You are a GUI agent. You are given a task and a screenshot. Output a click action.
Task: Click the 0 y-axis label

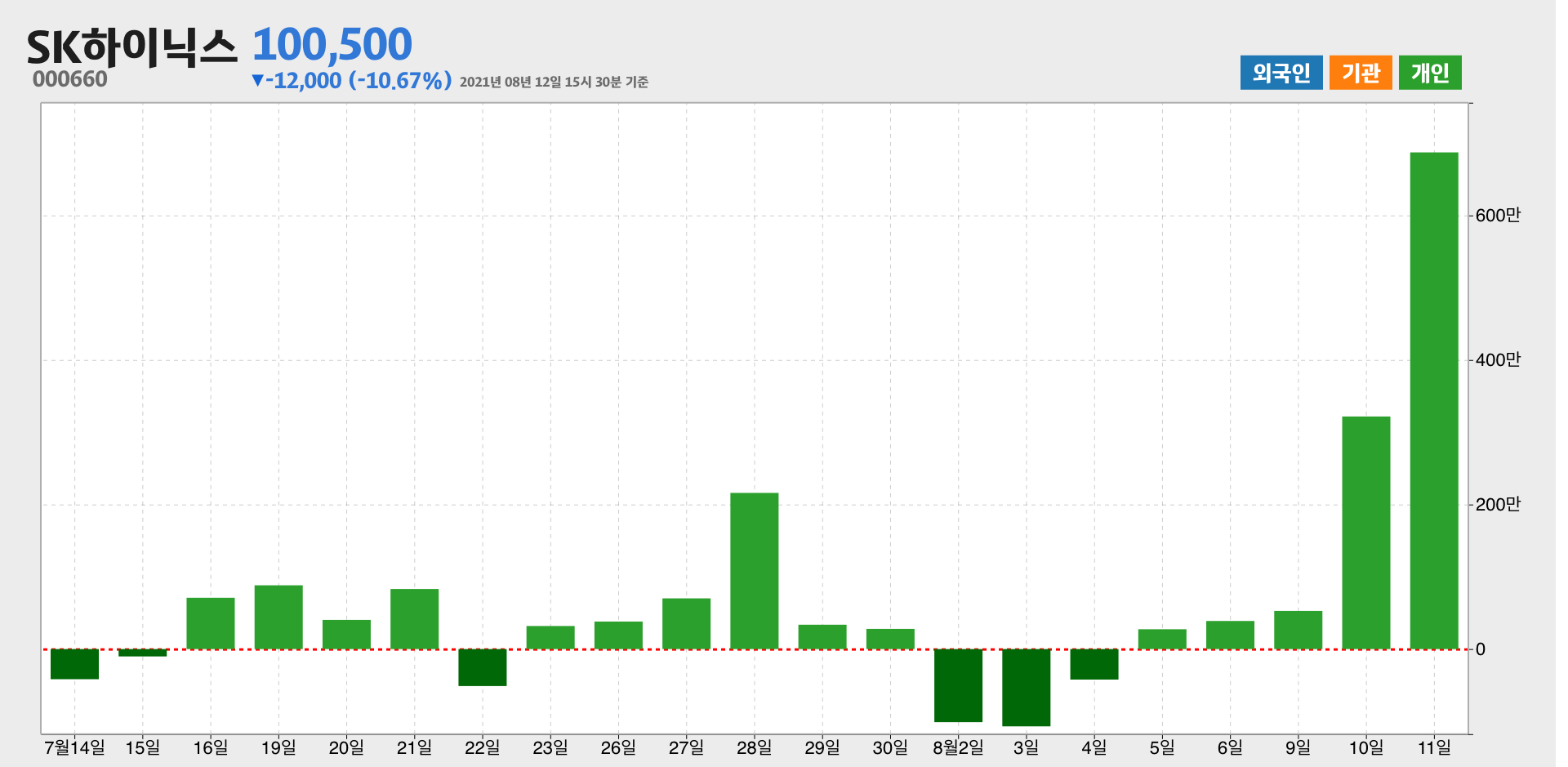(1481, 650)
